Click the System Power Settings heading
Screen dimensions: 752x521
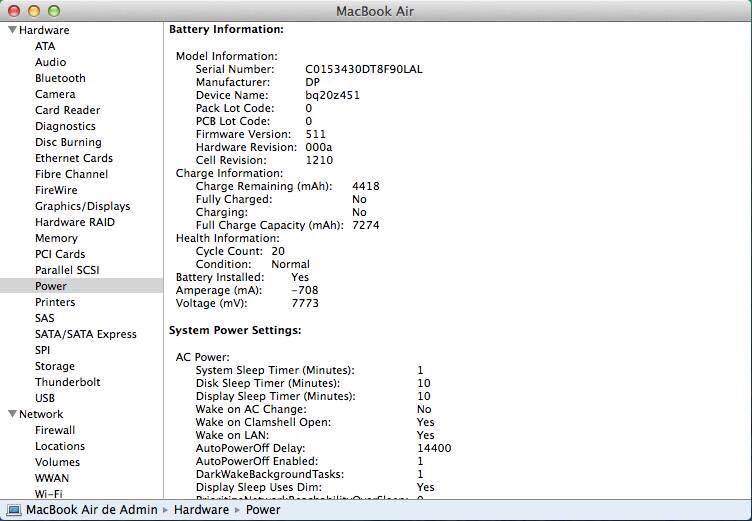pos(235,330)
